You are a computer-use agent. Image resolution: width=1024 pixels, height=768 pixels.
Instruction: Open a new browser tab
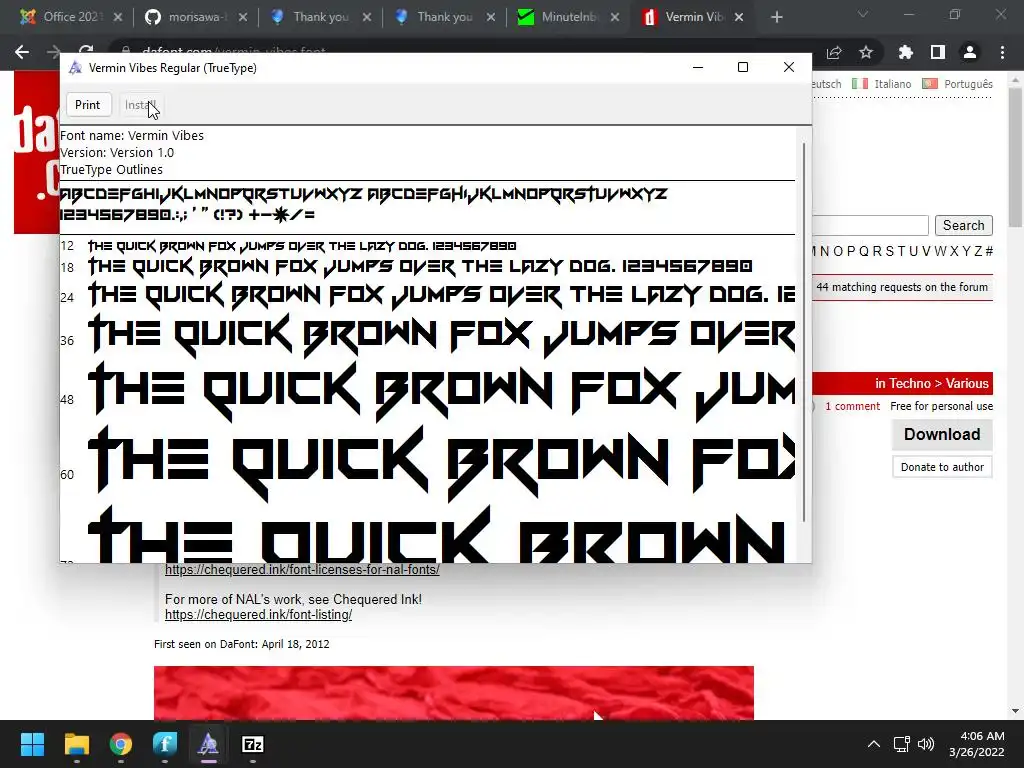tap(776, 18)
